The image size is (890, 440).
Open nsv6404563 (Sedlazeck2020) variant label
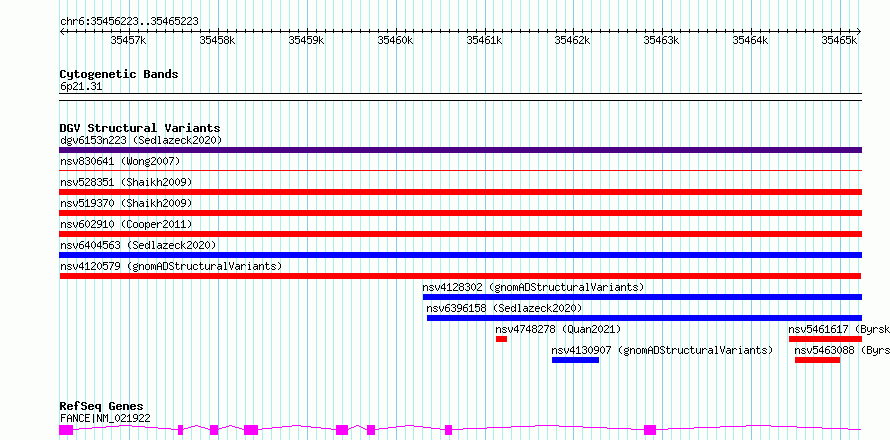pos(138,245)
